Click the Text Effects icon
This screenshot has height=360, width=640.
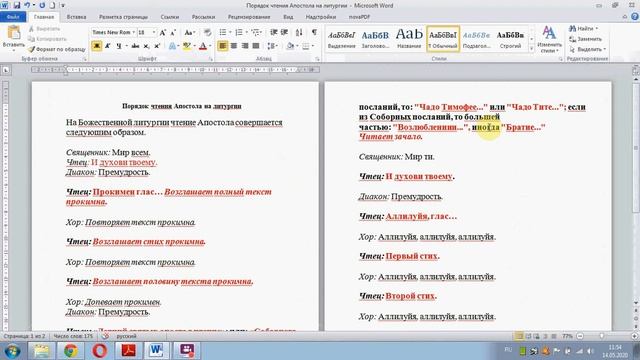(x=172, y=46)
